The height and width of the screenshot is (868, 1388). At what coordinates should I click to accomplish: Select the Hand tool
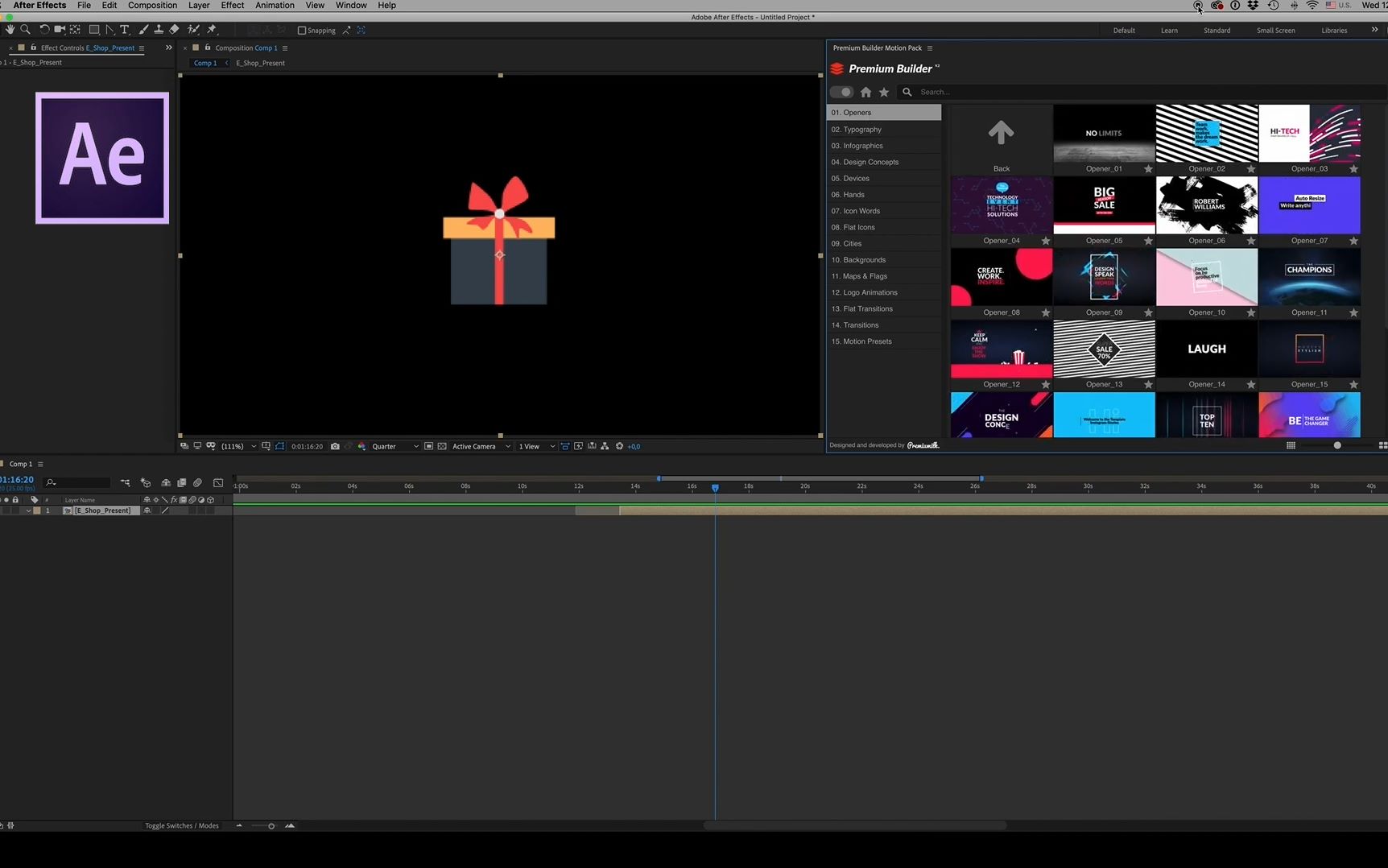(x=10, y=30)
